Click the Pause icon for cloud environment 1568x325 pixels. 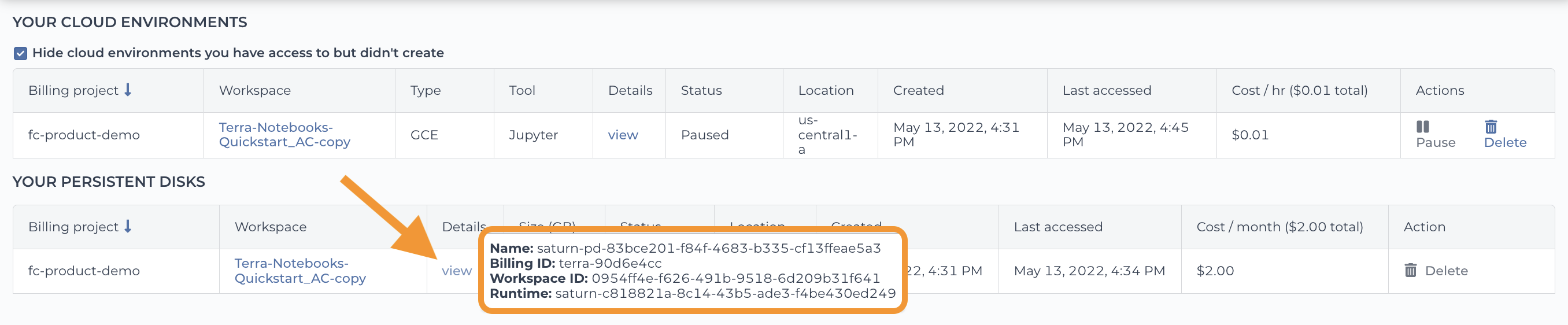point(1422,127)
